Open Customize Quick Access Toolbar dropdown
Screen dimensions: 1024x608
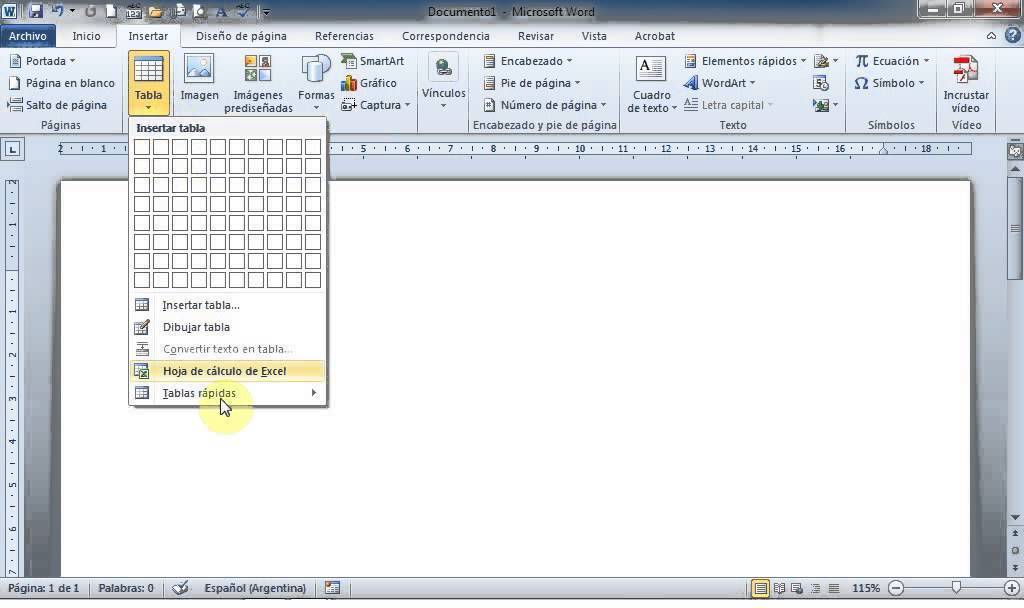(x=266, y=11)
